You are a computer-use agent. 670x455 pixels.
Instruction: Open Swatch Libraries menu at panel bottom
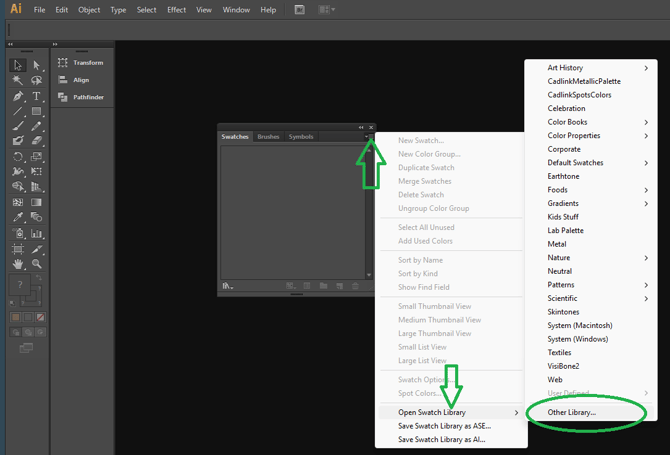click(227, 286)
